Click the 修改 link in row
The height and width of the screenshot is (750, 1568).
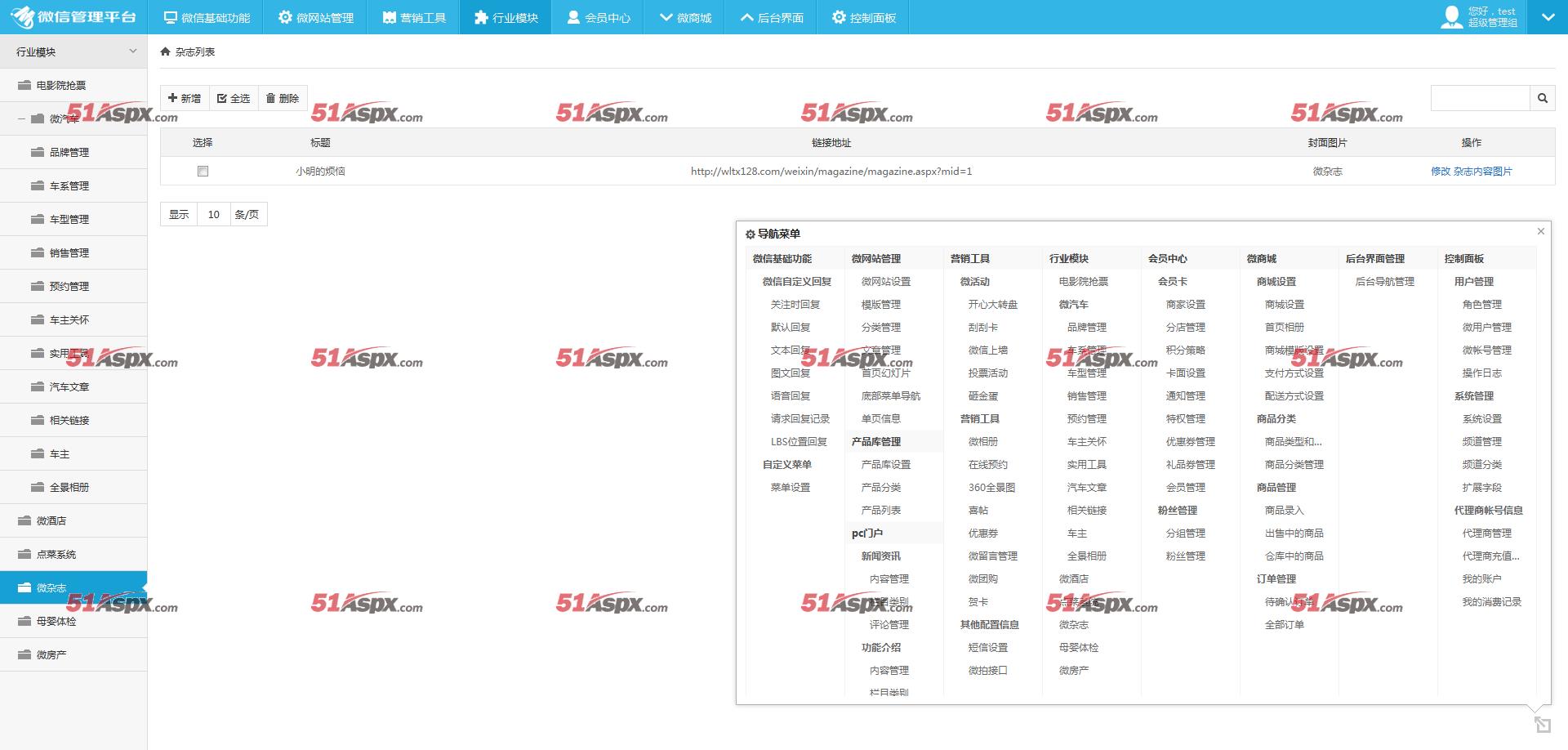coord(1441,171)
